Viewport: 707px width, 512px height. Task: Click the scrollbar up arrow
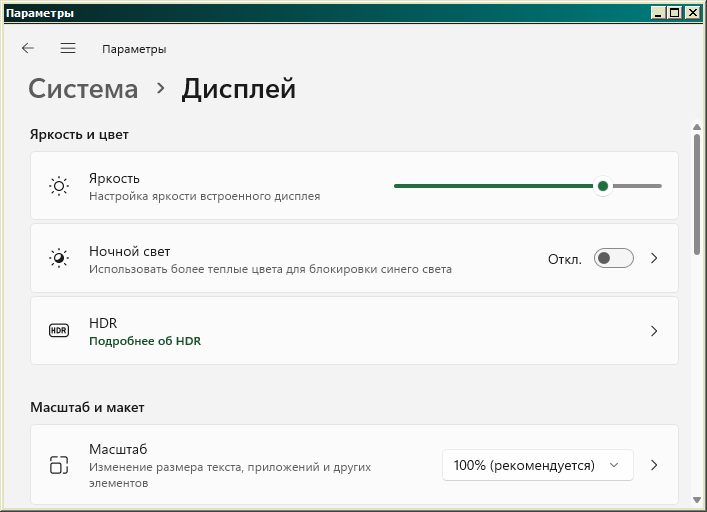(697, 128)
